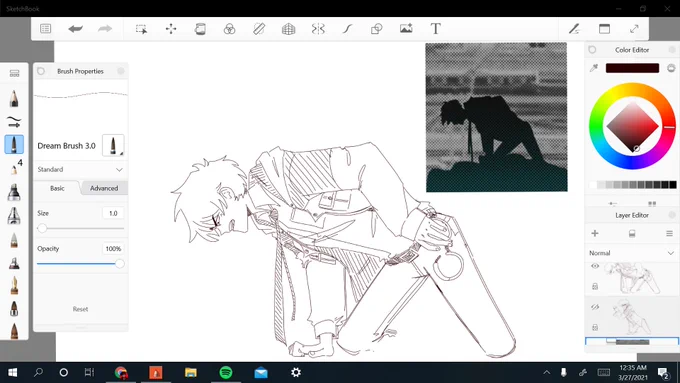Choose the dark marker brush in palette
Screen dimensions: 680x383
click(14, 192)
